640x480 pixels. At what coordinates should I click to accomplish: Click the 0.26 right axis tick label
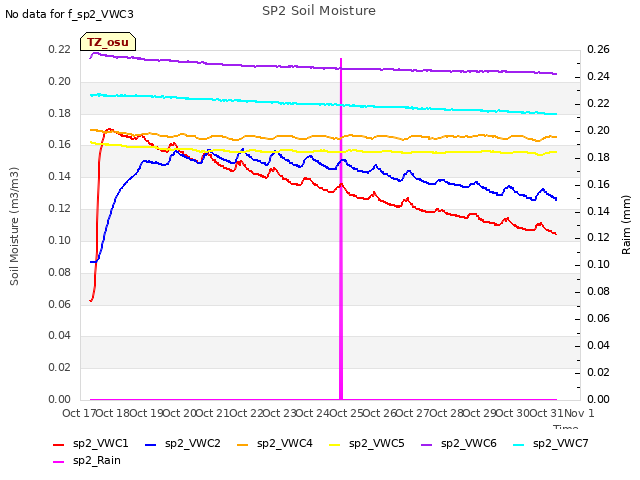coord(598,49)
